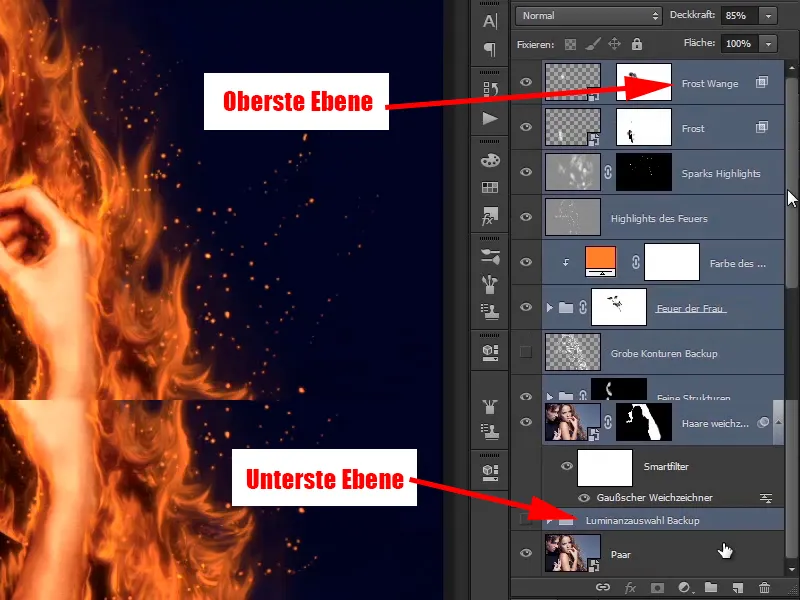Open the Deckkraft opacity dropdown arrow
The width and height of the screenshot is (800, 600).
coord(768,16)
